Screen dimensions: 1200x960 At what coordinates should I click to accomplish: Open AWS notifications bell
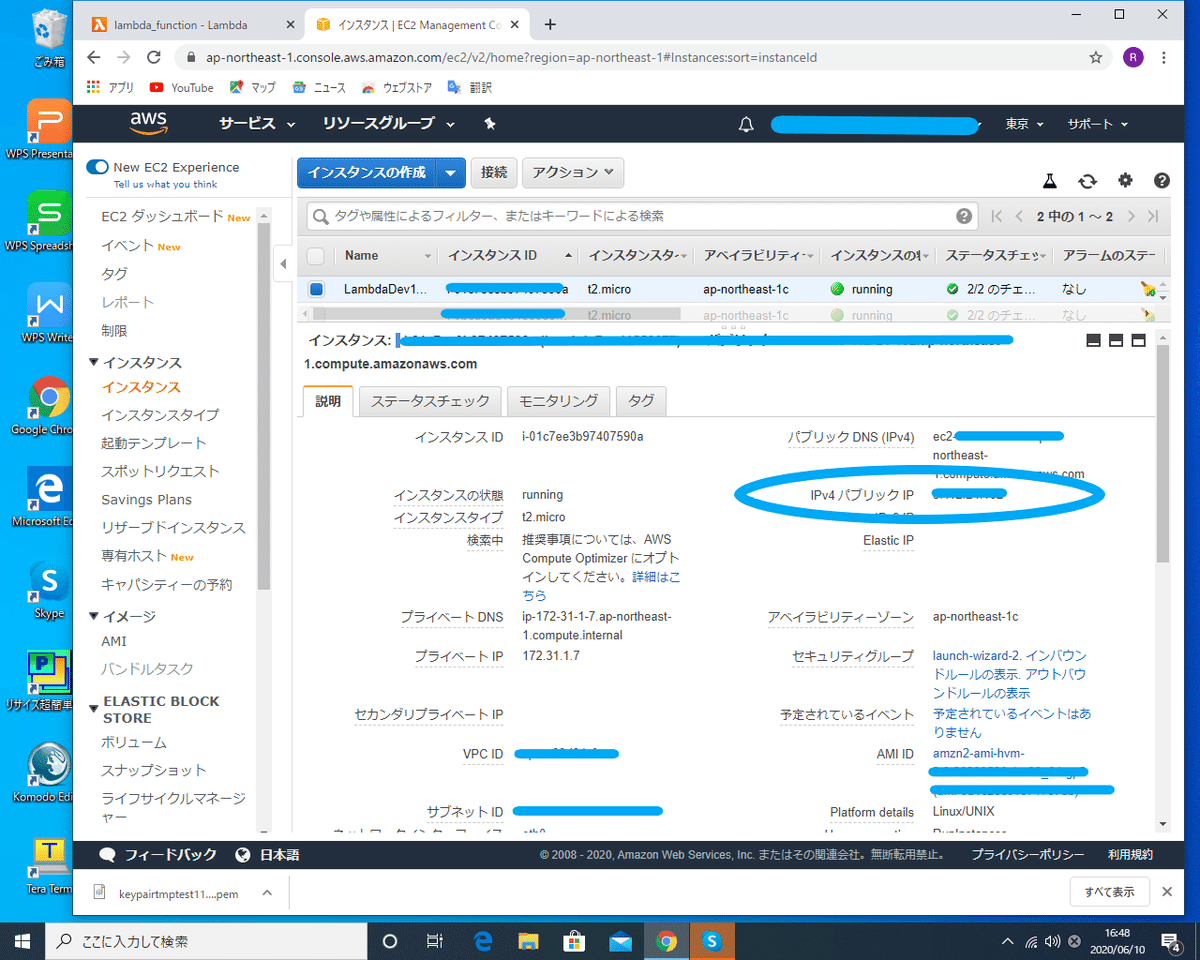pyautogui.click(x=746, y=124)
